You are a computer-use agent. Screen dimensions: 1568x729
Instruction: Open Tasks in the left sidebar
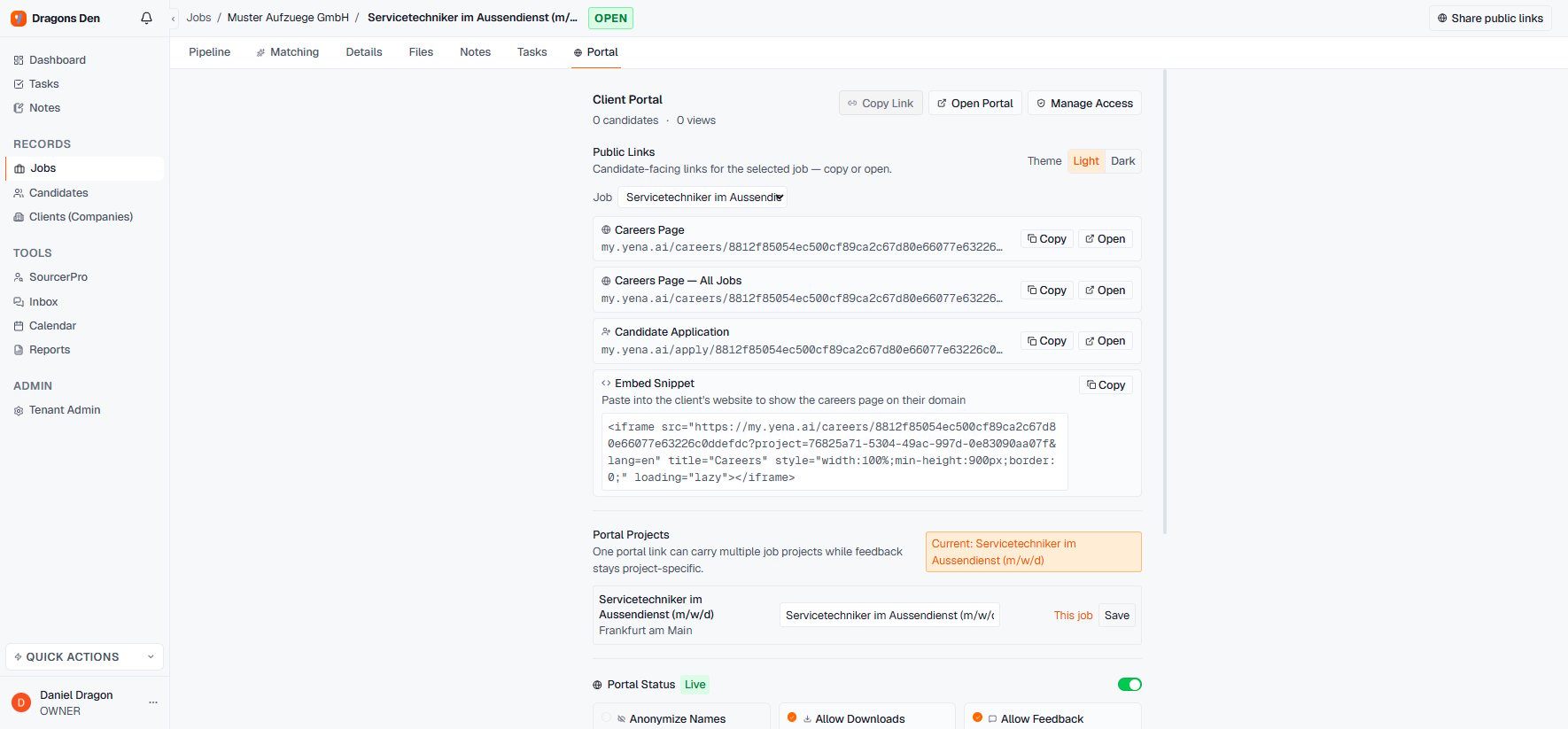(x=44, y=84)
